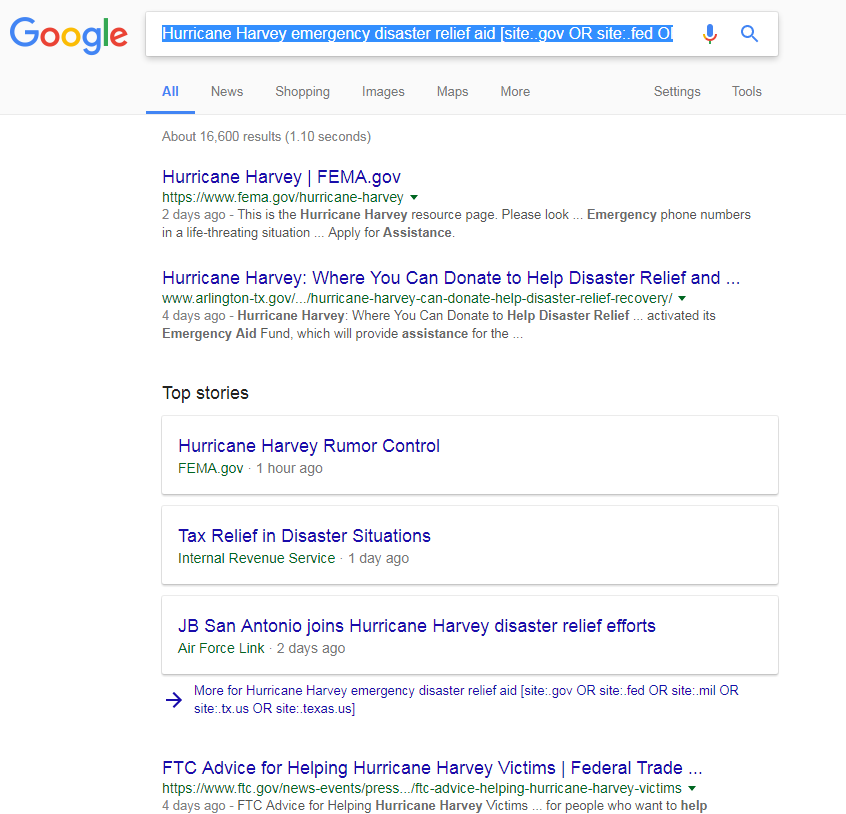Click the arrow icon beside More for Hurricane Harvey
The width and height of the screenshot is (846, 814).
tap(174, 700)
